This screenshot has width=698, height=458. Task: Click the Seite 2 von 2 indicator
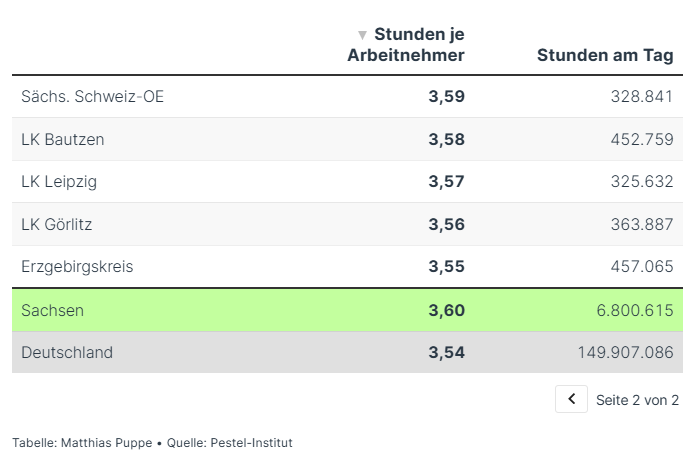(637, 400)
